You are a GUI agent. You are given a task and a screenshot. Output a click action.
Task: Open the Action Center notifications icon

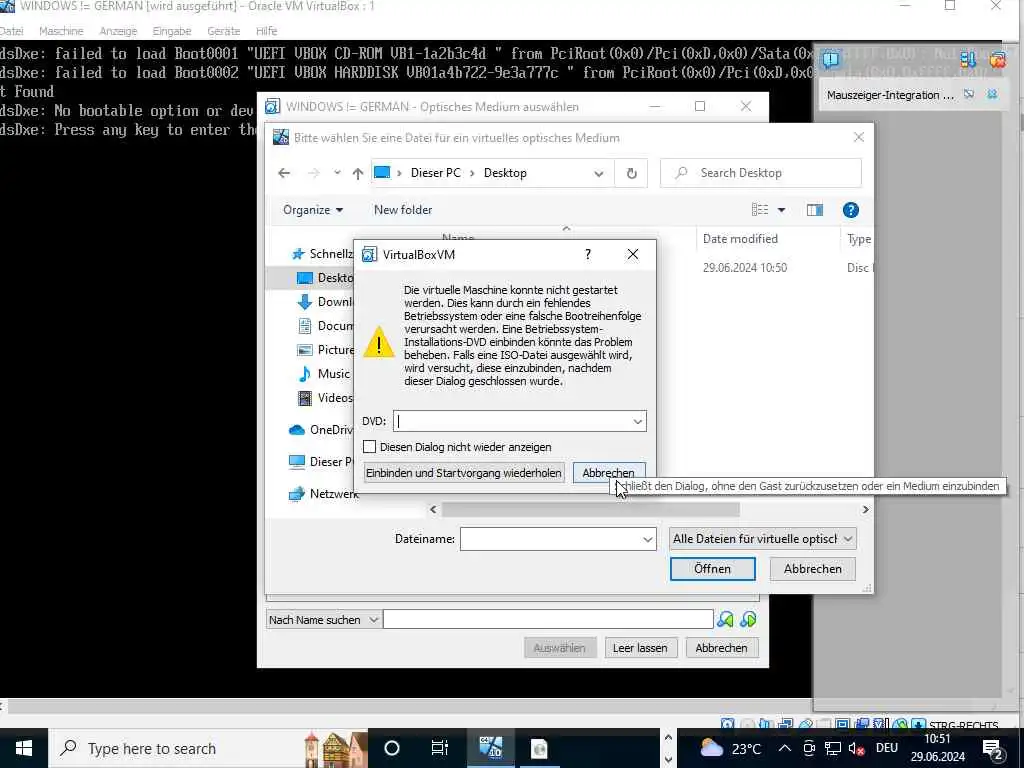[x=992, y=748]
